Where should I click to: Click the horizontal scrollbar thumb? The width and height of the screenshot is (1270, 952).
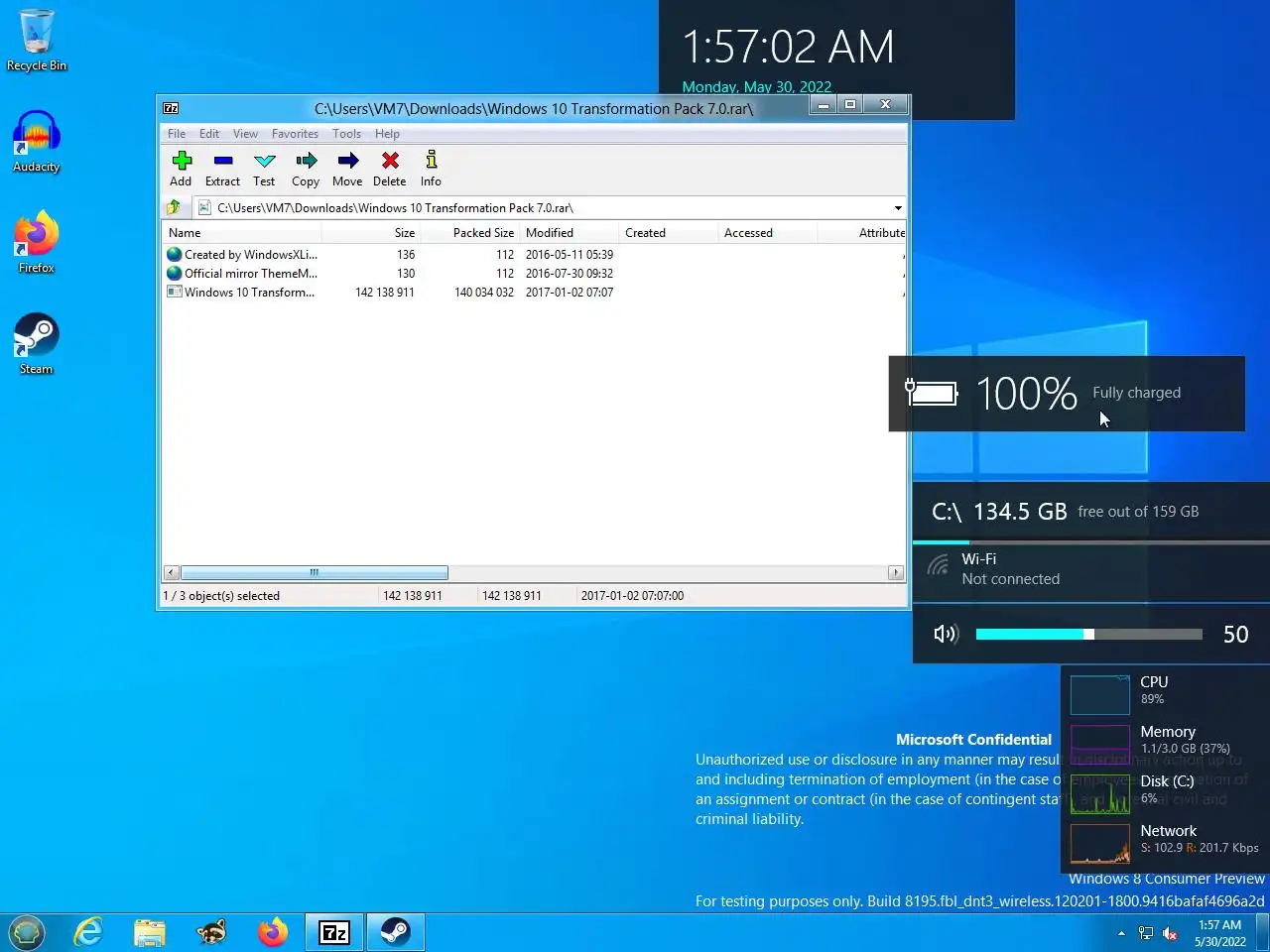(x=315, y=572)
